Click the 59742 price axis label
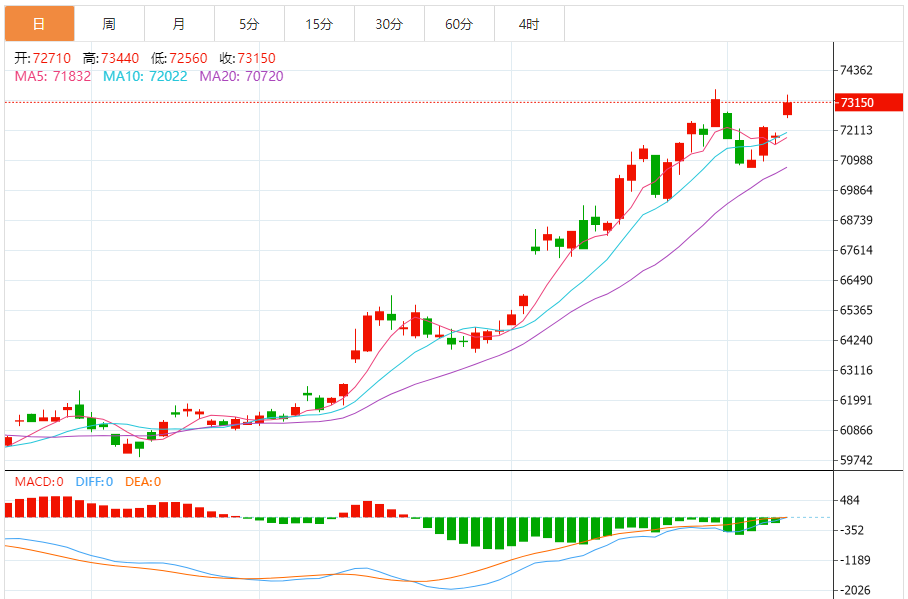 pos(856,461)
